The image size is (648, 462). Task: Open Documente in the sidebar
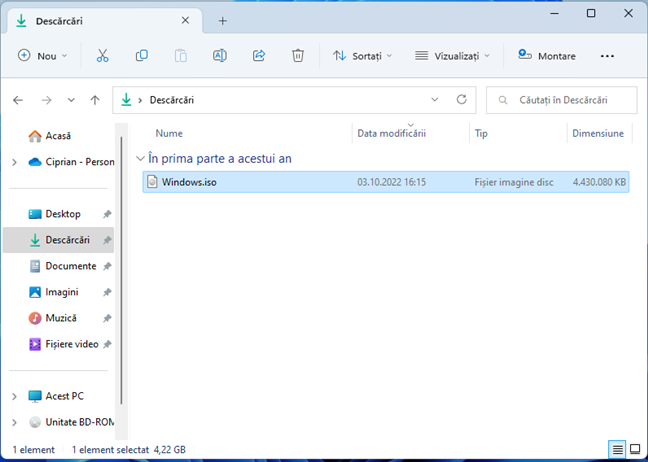[62, 266]
